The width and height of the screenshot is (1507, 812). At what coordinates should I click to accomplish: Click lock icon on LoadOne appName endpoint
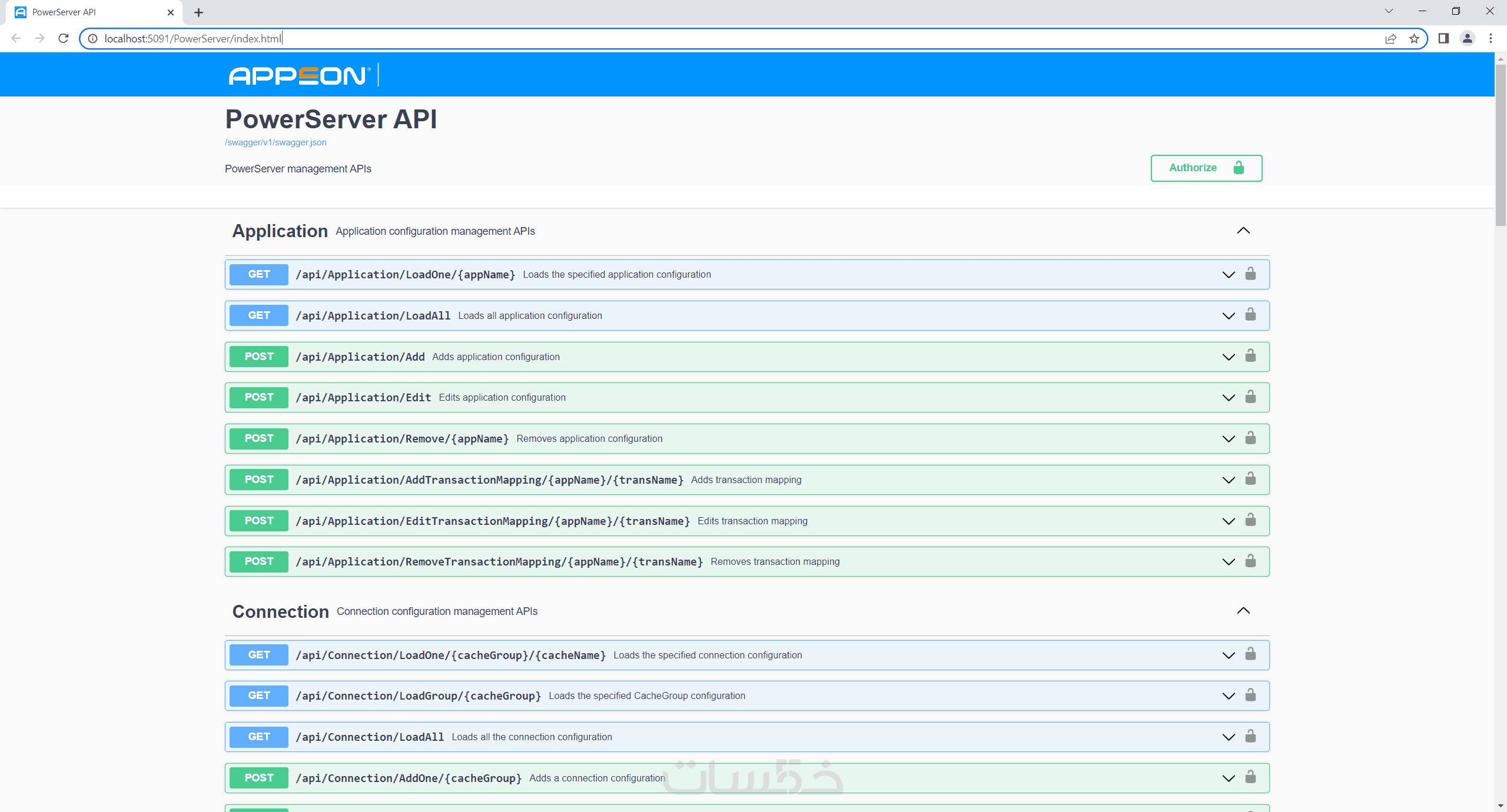(x=1250, y=274)
